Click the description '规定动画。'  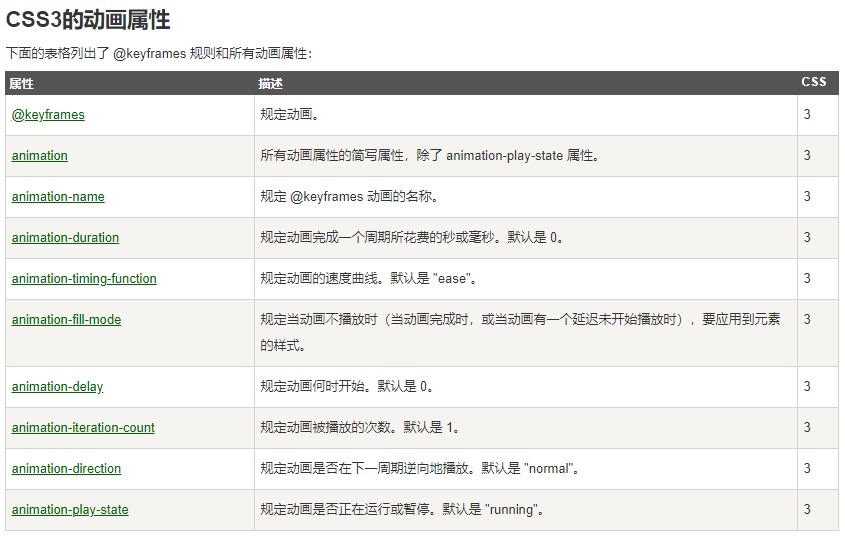click(289, 114)
